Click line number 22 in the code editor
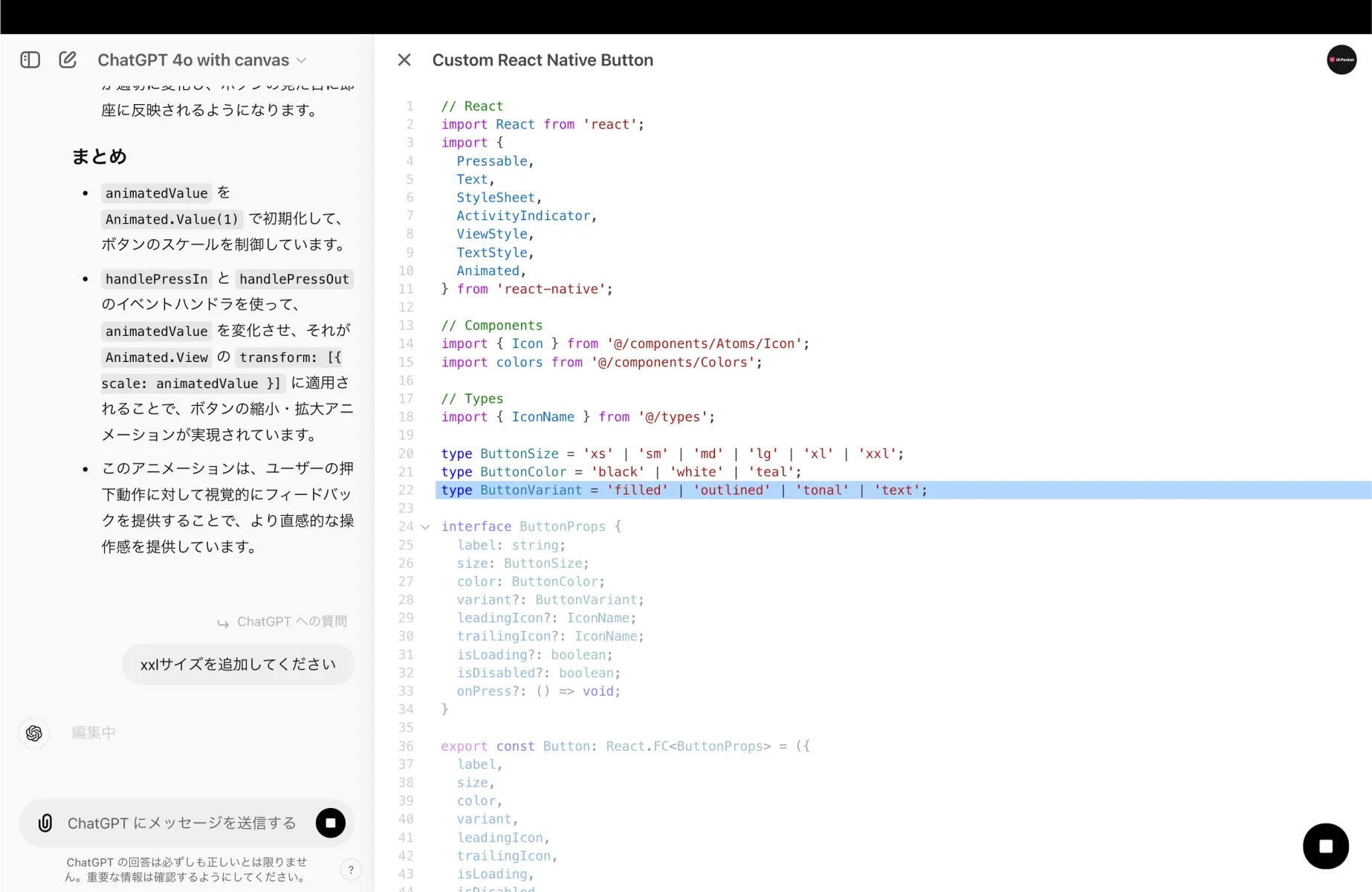The height and width of the screenshot is (892, 1372). pos(406,490)
